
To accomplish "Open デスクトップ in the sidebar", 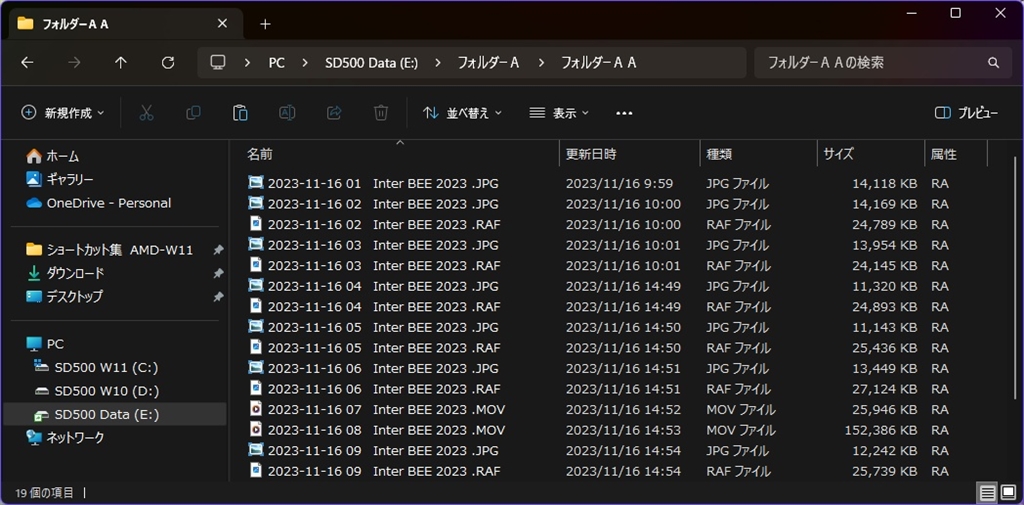I will coord(64,297).
